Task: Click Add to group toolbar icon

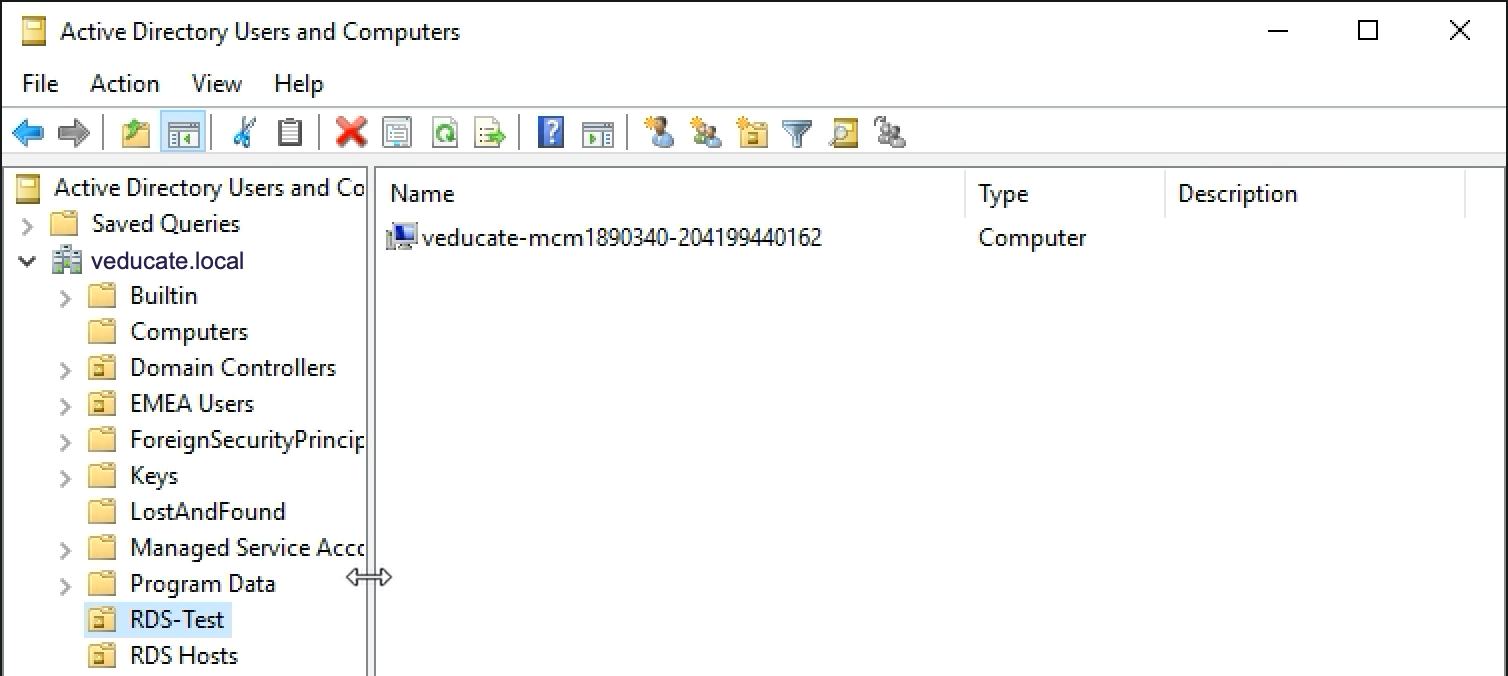Action: click(890, 132)
